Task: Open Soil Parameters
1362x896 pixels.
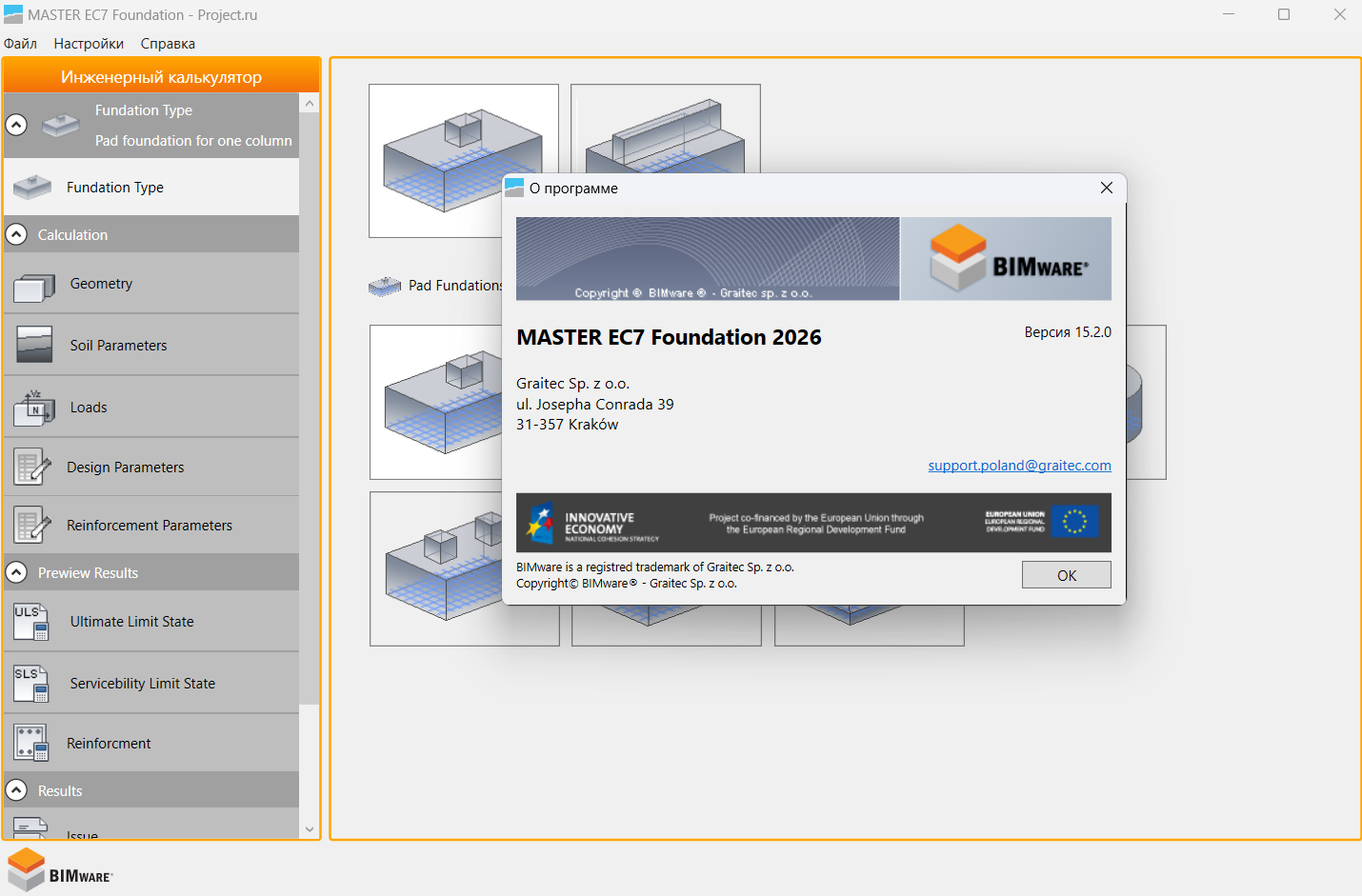Action: (151, 346)
